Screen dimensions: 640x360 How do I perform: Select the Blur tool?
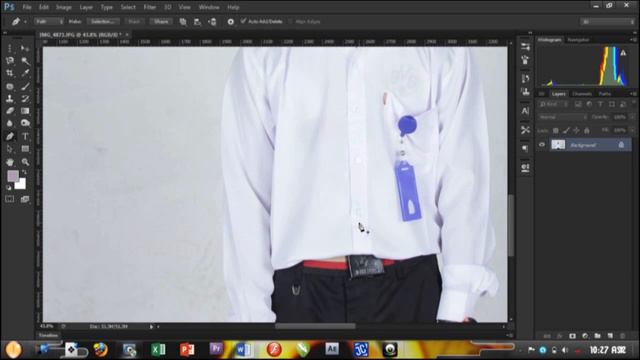[x=10, y=123]
